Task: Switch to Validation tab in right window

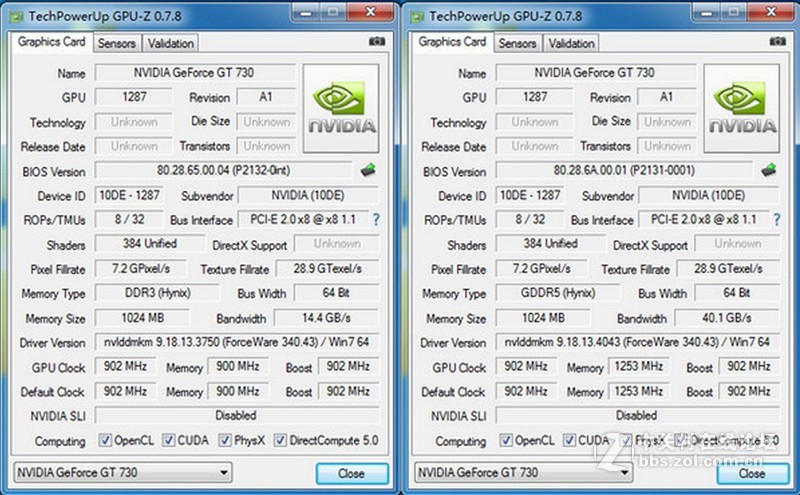Action: pyautogui.click(x=571, y=43)
